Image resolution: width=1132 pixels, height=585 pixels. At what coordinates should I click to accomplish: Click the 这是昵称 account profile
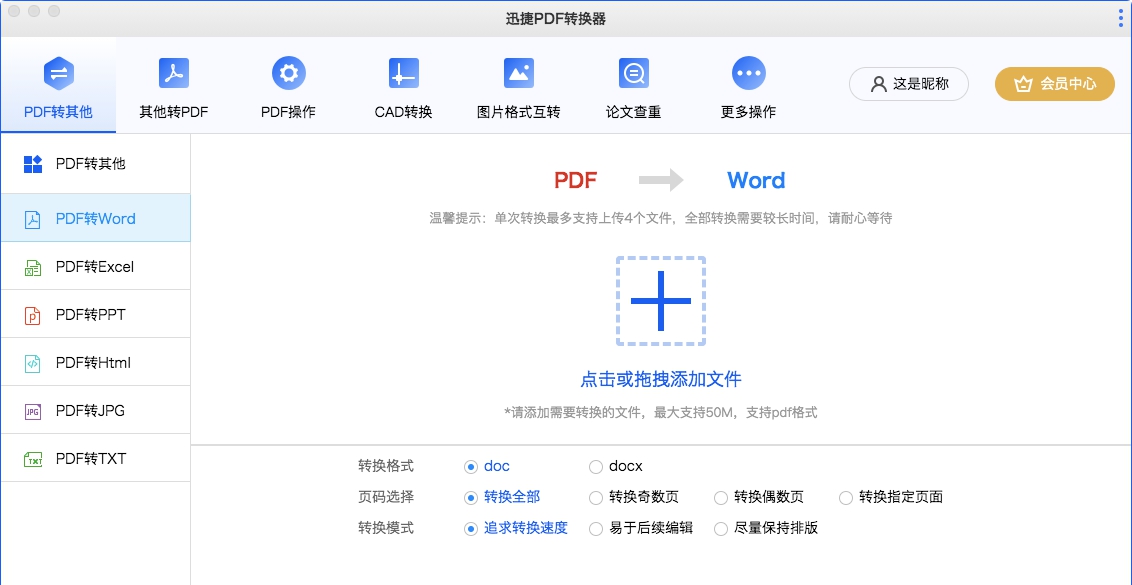click(908, 85)
